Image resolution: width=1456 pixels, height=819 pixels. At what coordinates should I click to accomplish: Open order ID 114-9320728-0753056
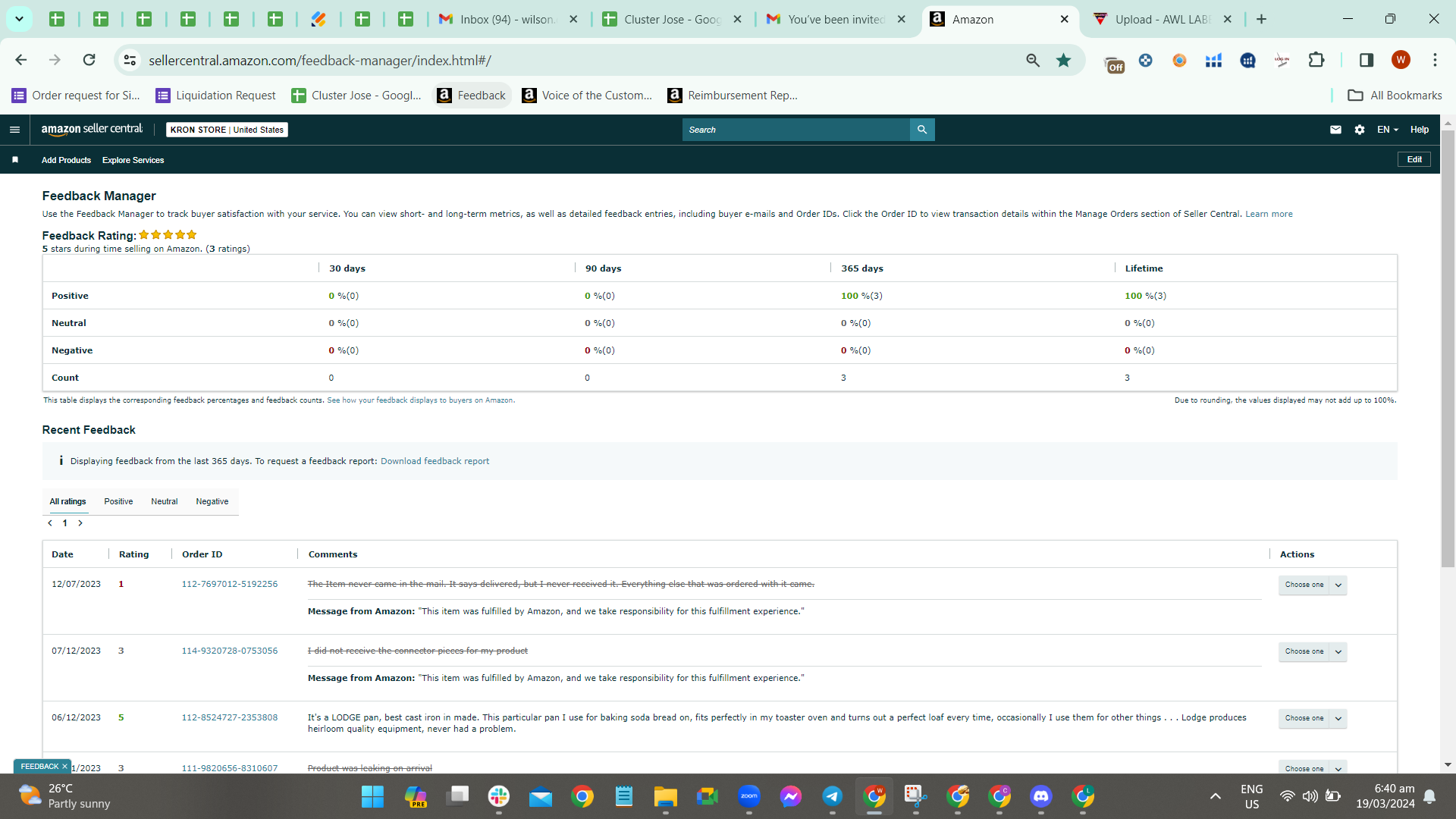point(230,651)
